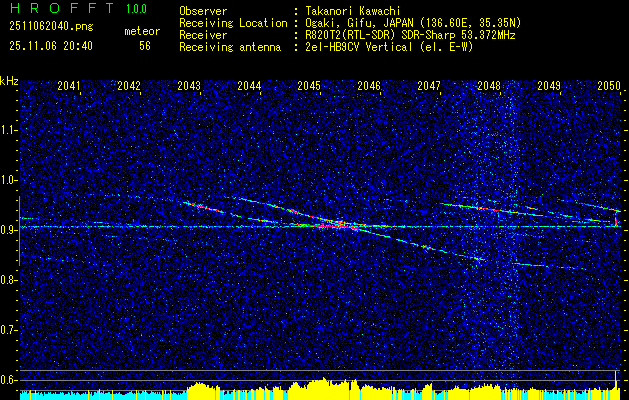Click the 0.6 frequency axis label
The height and width of the screenshot is (400, 629).
coord(8,380)
